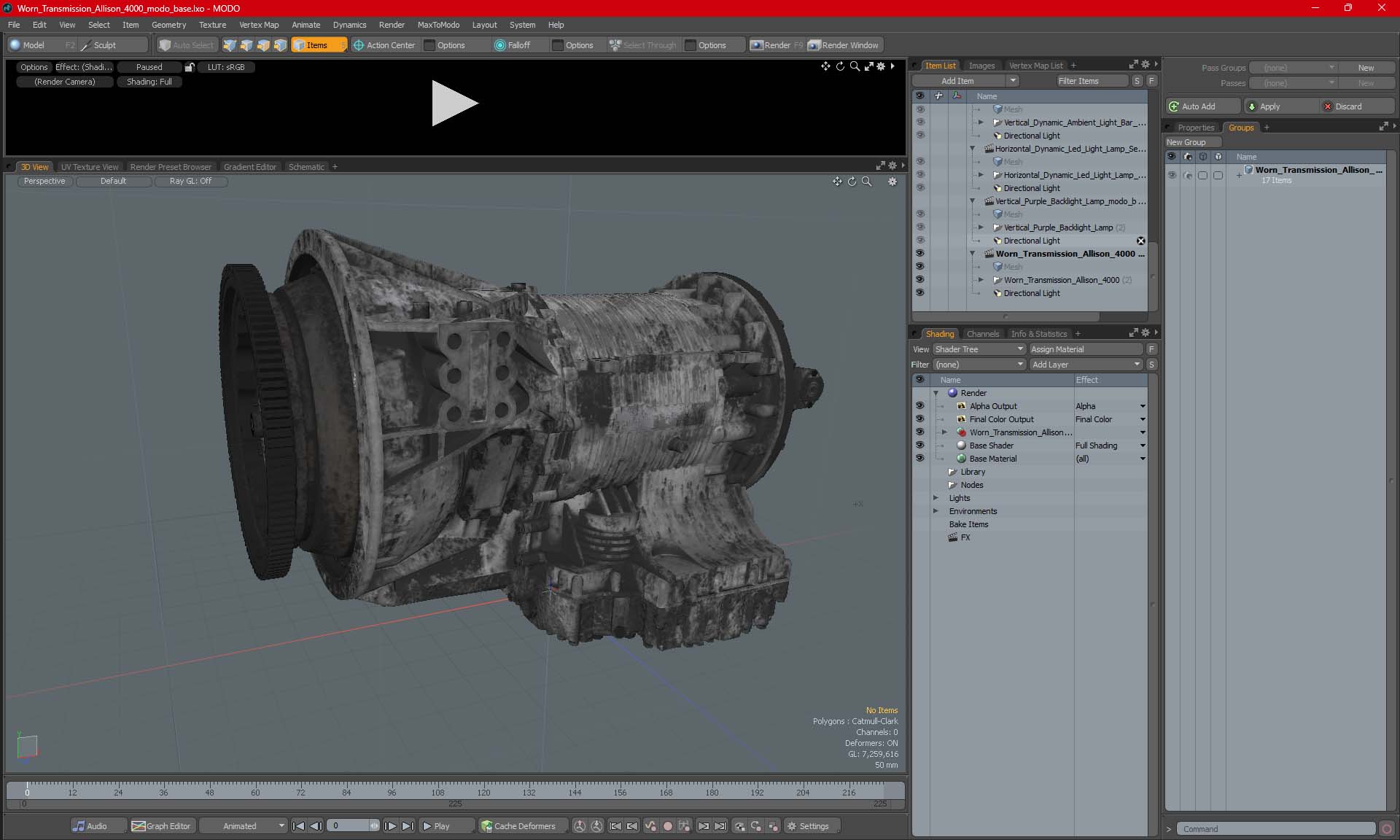Image resolution: width=1400 pixels, height=840 pixels.
Task: Toggle visibility of last Directional Light item
Action: pos(919,293)
